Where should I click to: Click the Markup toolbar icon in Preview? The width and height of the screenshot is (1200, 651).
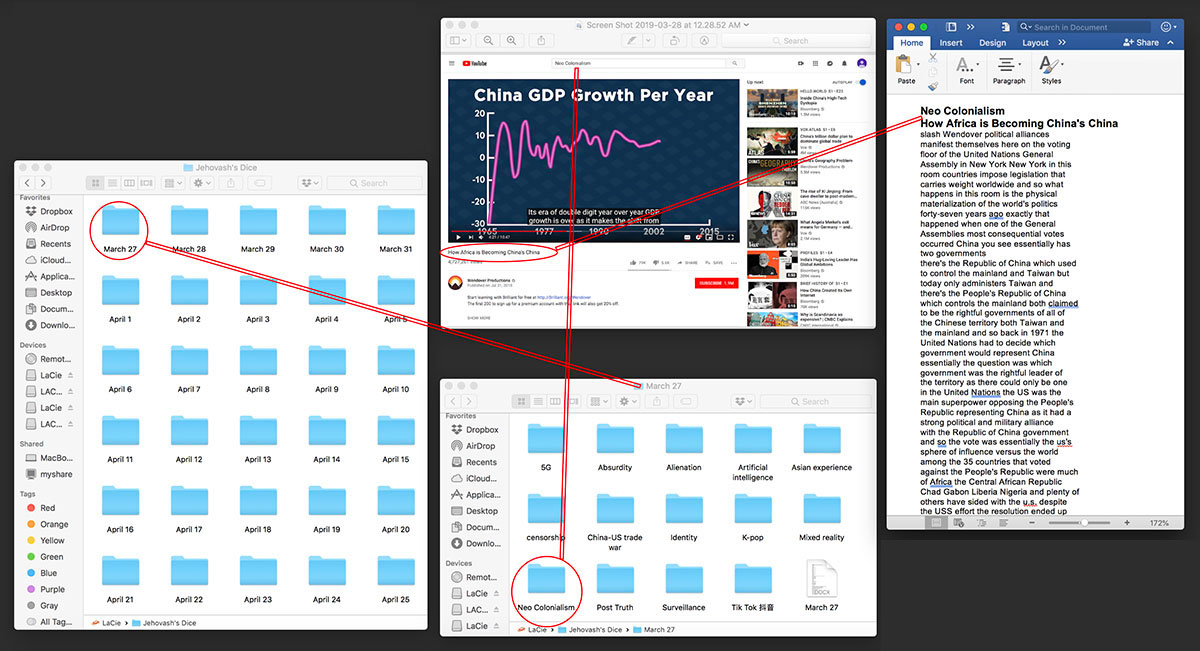pyautogui.click(x=705, y=40)
